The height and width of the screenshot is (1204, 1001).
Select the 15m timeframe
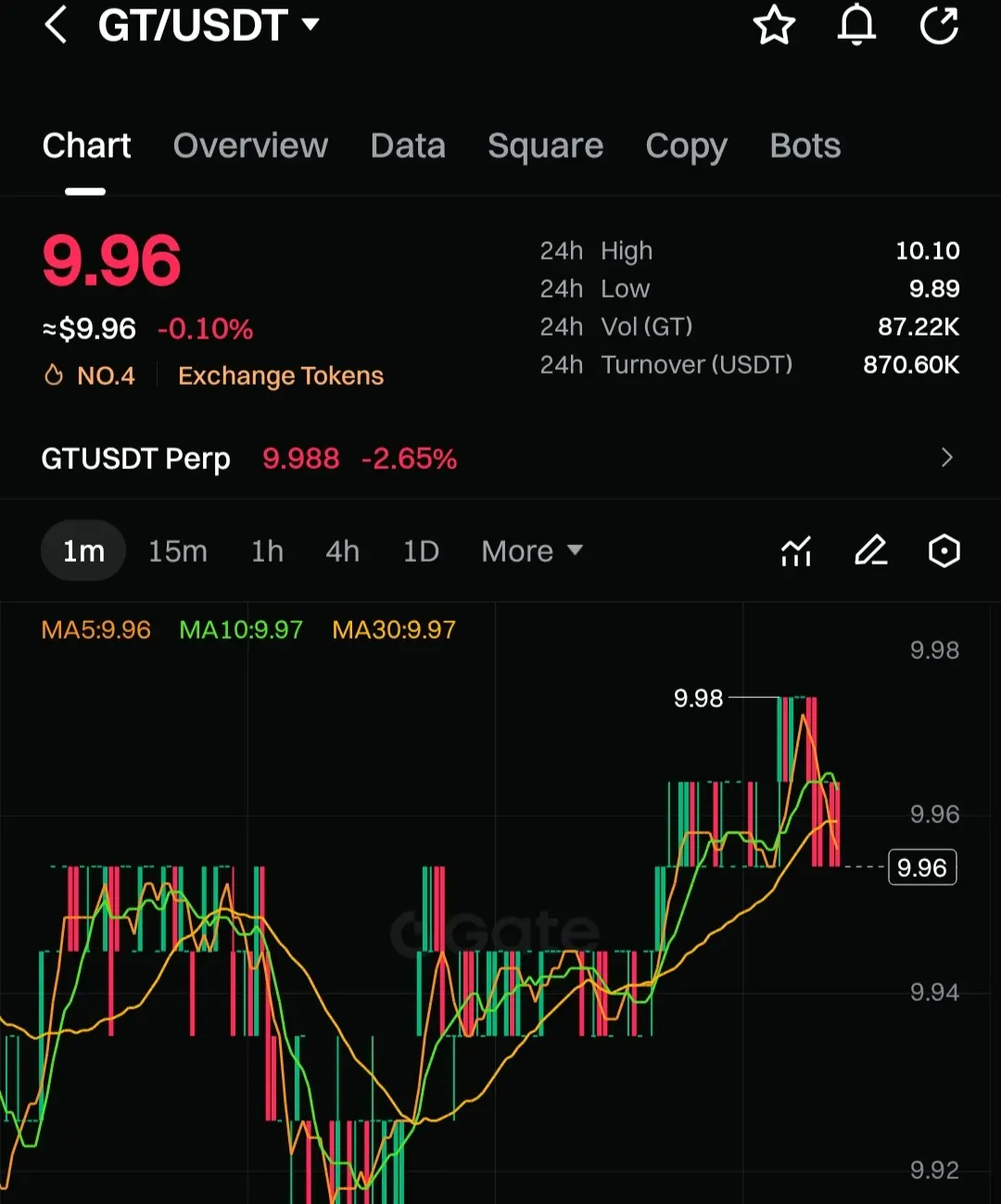coord(178,551)
